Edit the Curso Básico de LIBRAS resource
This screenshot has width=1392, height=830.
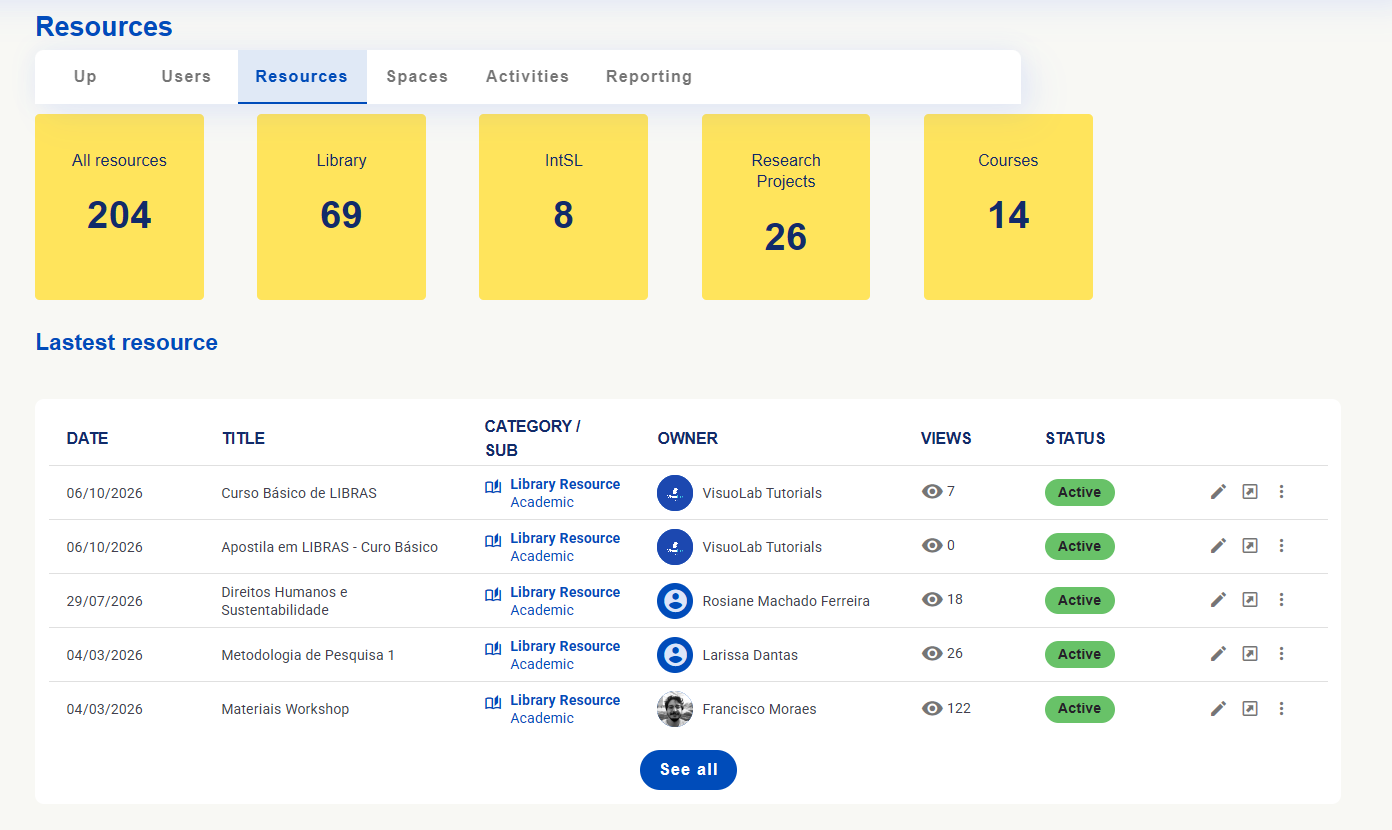[x=1218, y=492]
